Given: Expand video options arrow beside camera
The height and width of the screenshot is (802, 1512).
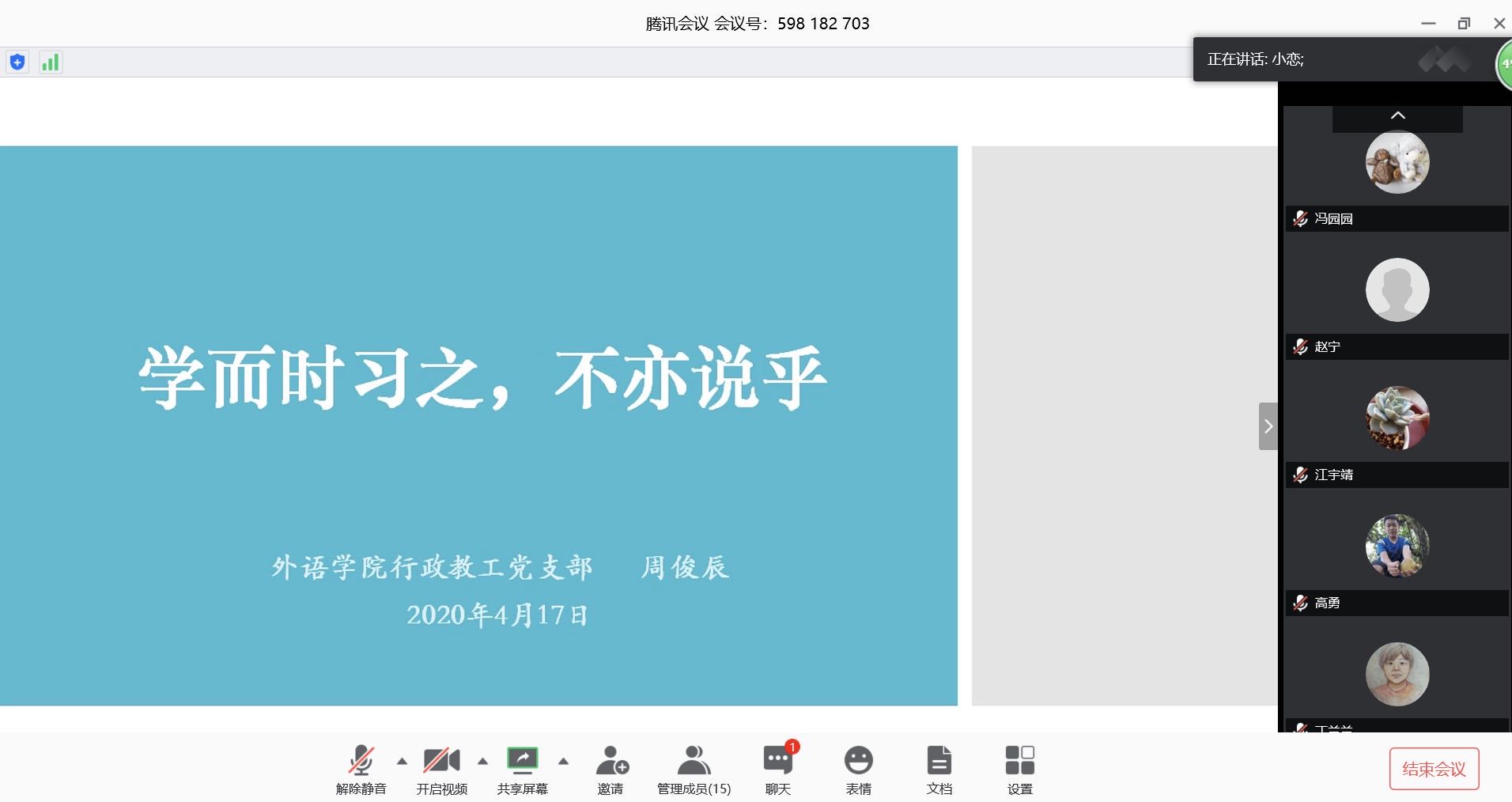Looking at the screenshot, I should coord(482,762).
